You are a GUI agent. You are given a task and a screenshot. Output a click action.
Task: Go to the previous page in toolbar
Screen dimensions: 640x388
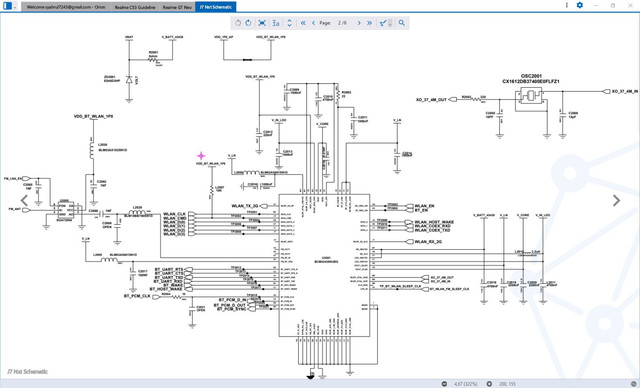(313, 23)
